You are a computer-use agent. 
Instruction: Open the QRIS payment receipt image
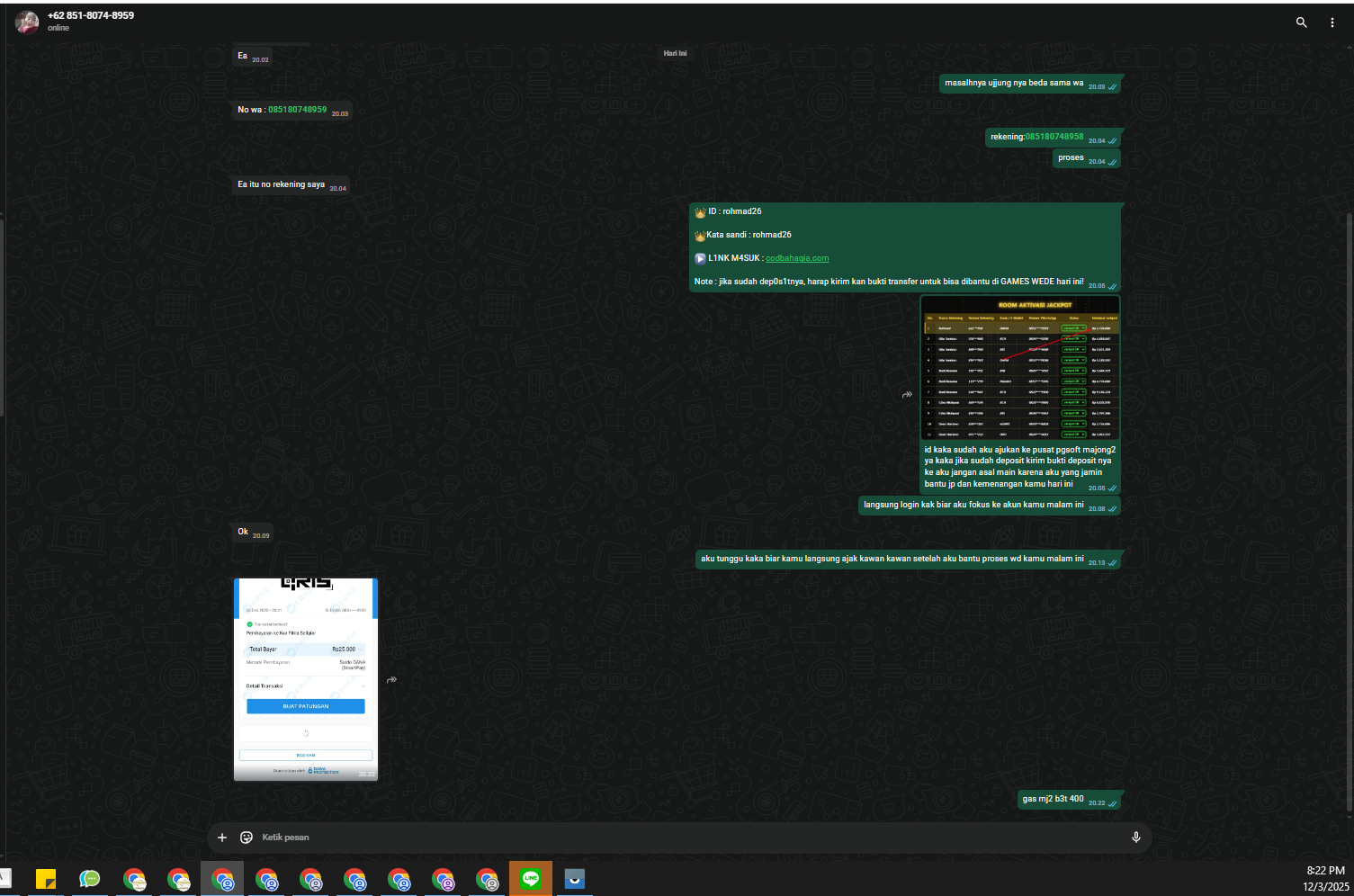click(x=306, y=679)
